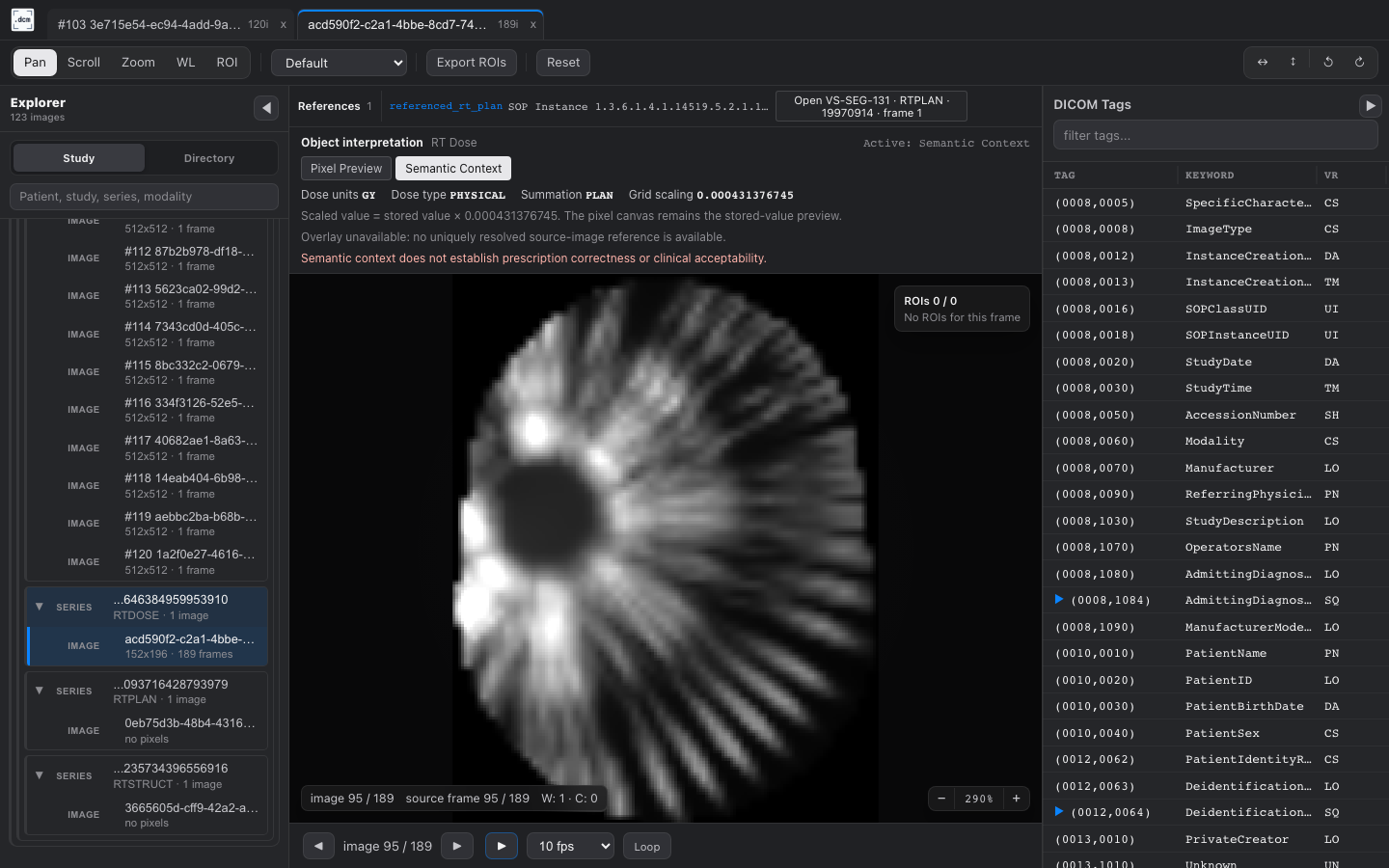Zoom out with the minus button
Viewport: 1389px width, 868px height.
click(941, 799)
